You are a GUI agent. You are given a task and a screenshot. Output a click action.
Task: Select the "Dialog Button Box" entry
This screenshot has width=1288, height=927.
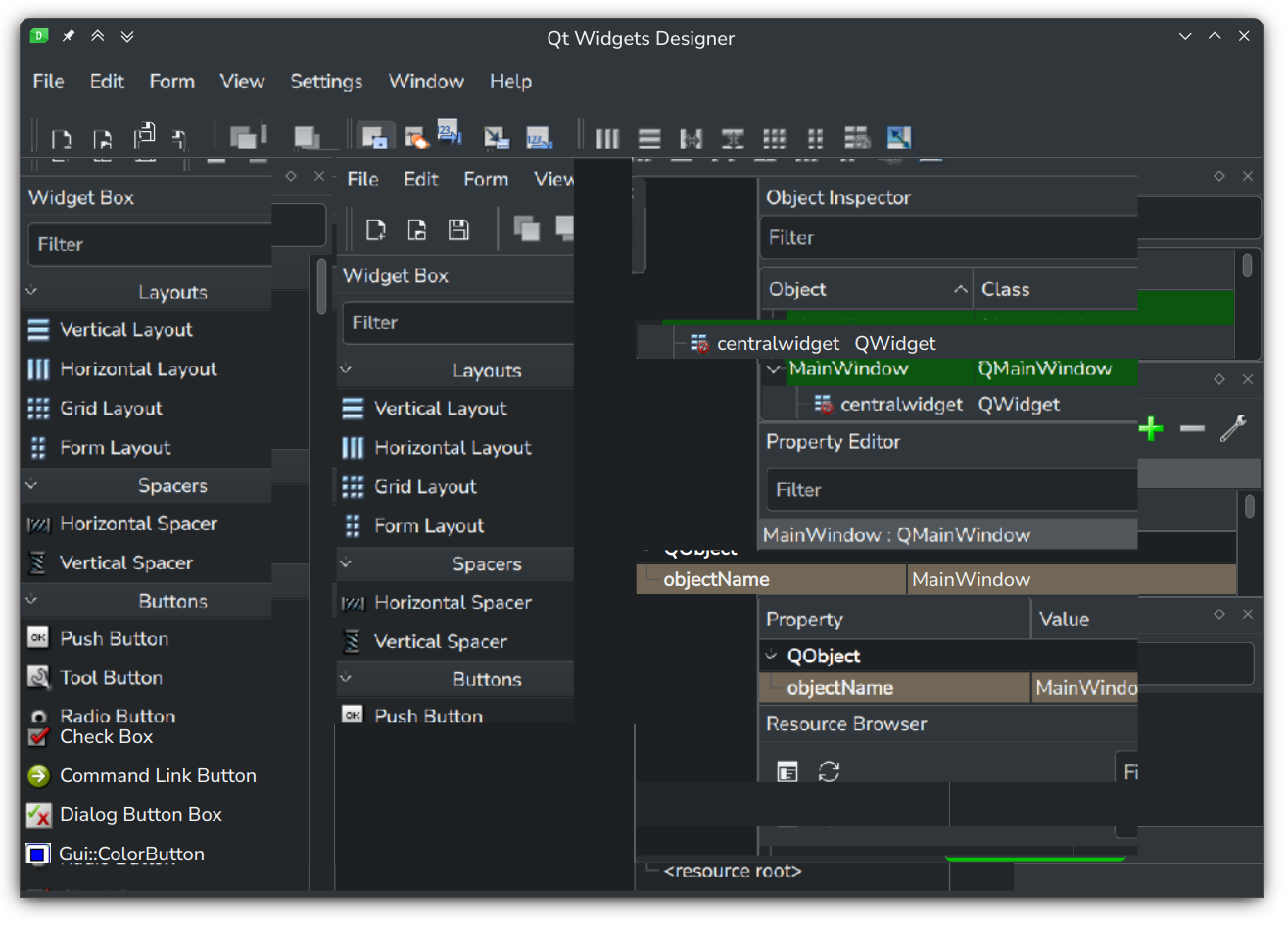[x=141, y=814]
